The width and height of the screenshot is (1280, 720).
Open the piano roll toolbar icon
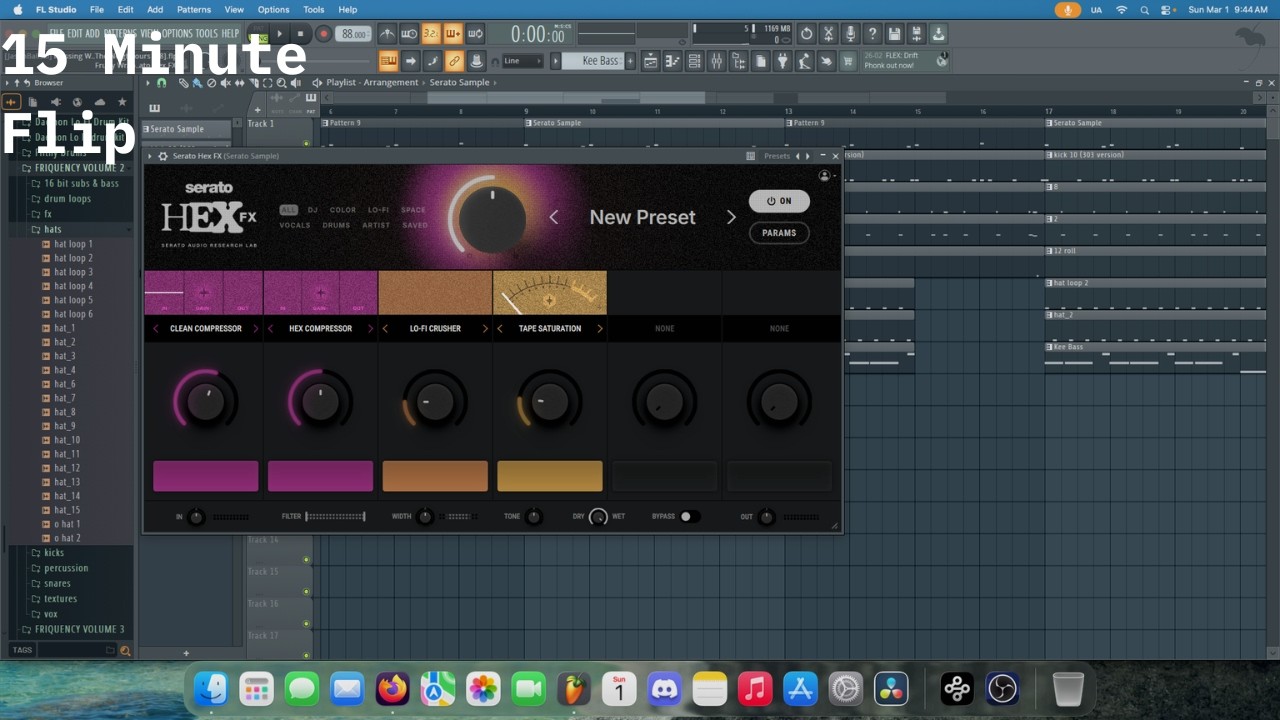pos(672,61)
